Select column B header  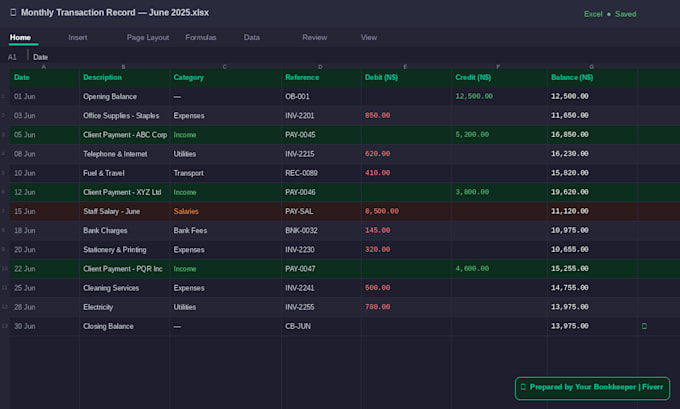(x=124, y=66)
